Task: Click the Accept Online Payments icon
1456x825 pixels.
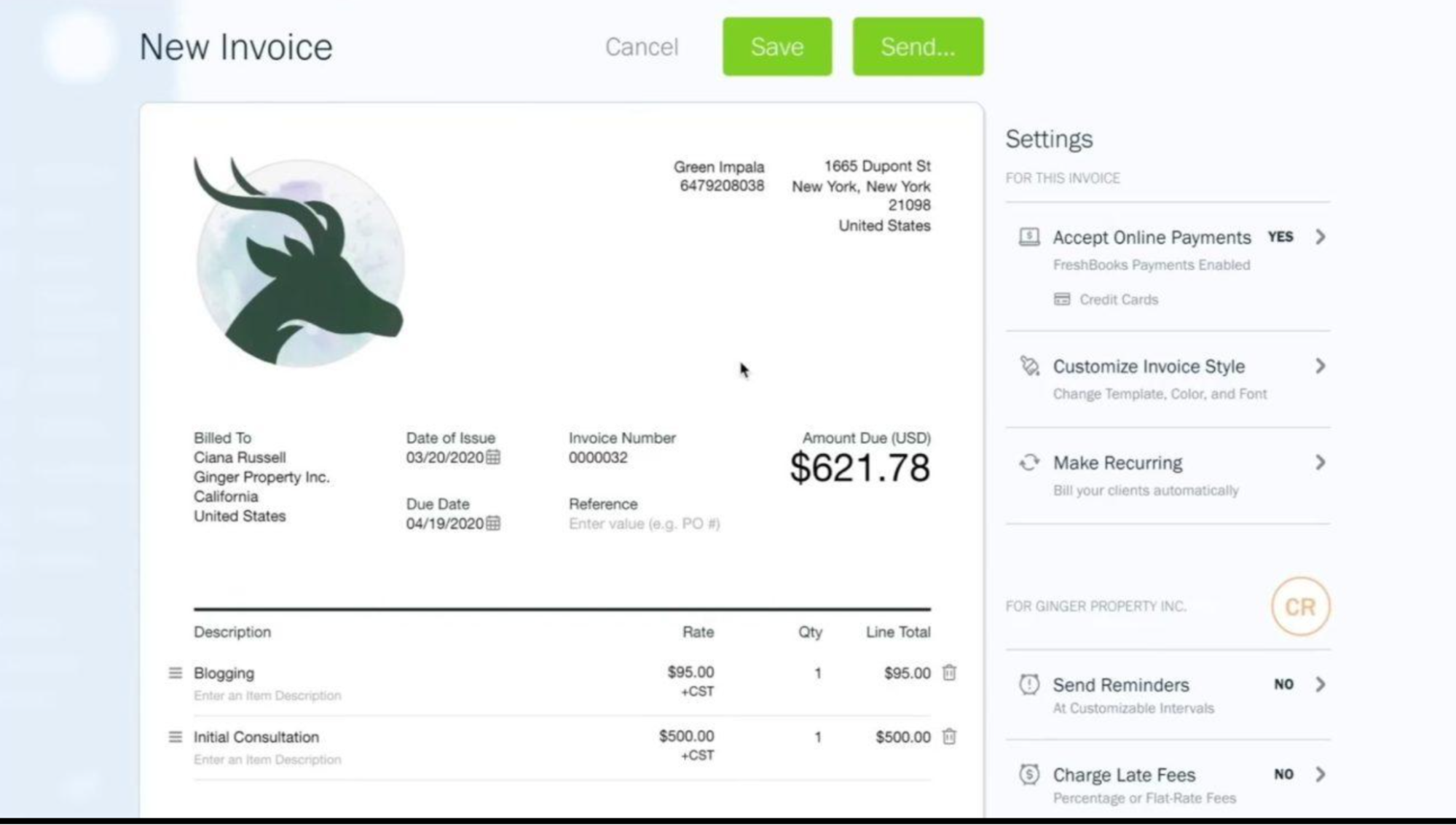Action: pos(1029,237)
